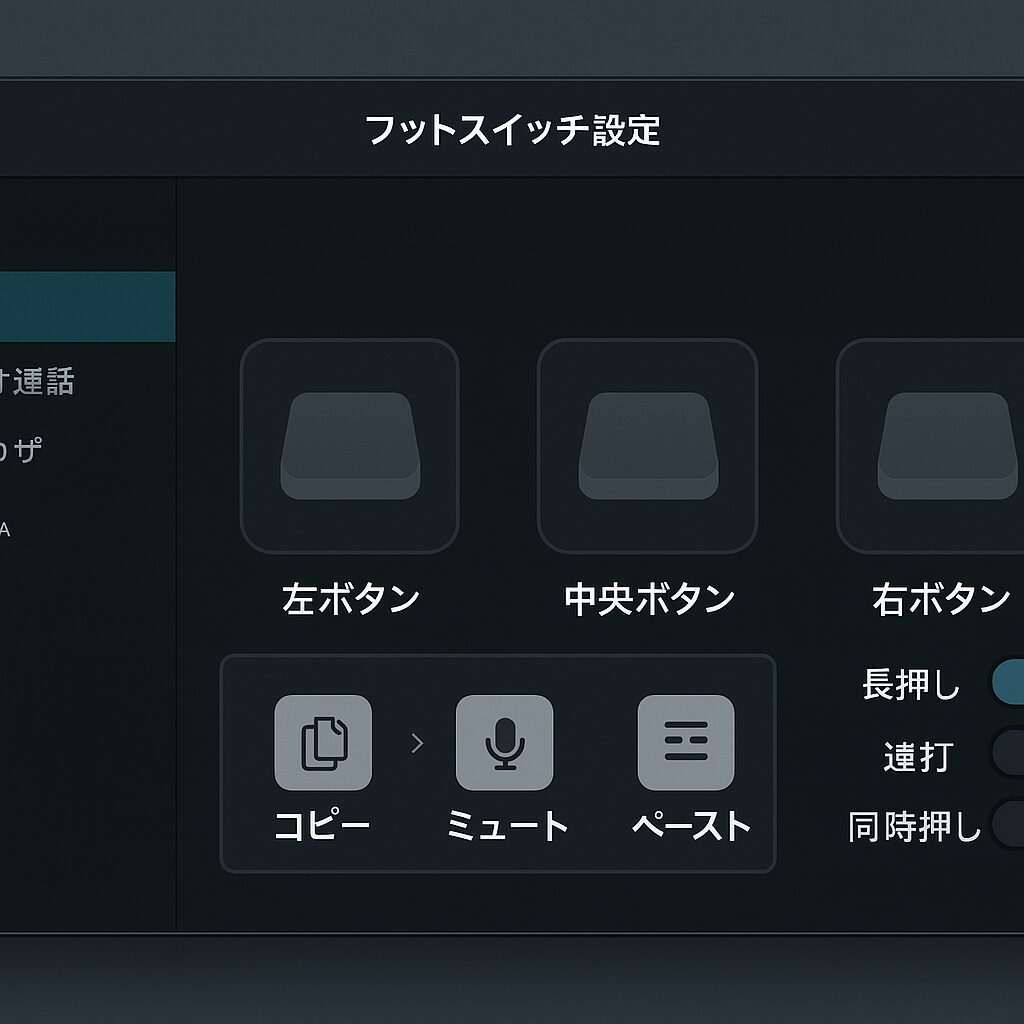Click the フットスイッチ設定 title
Image resolution: width=1024 pixels, height=1024 pixels.
tap(512, 130)
